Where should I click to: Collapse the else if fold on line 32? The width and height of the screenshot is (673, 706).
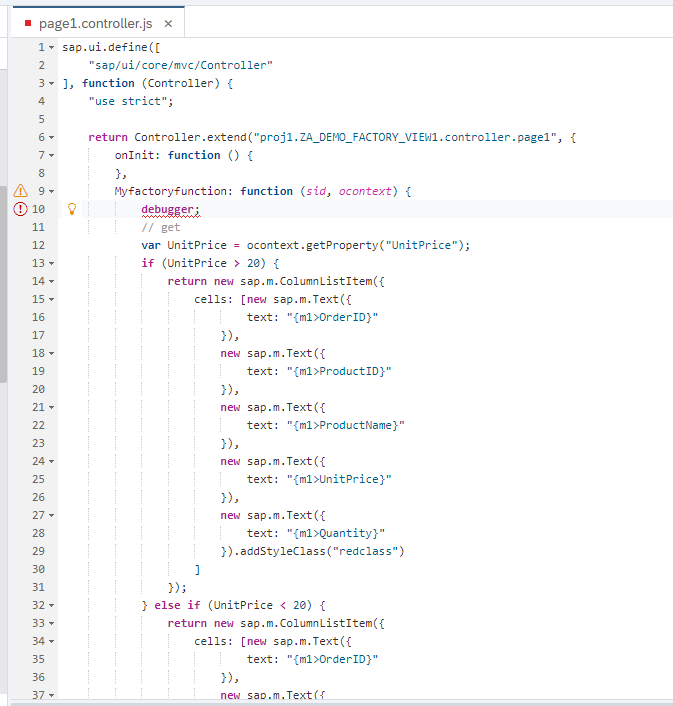(51, 606)
